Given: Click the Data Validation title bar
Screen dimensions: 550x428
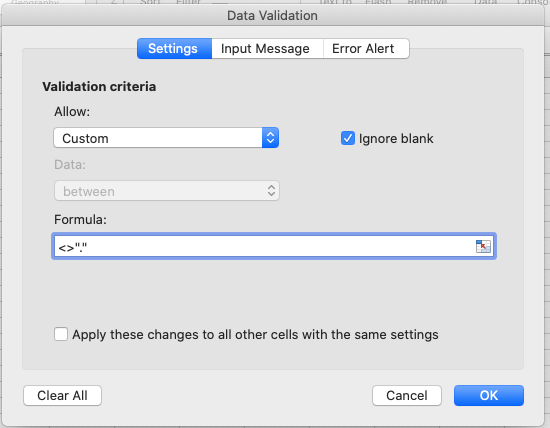Looking at the screenshot, I should click(x=272, y=15).
